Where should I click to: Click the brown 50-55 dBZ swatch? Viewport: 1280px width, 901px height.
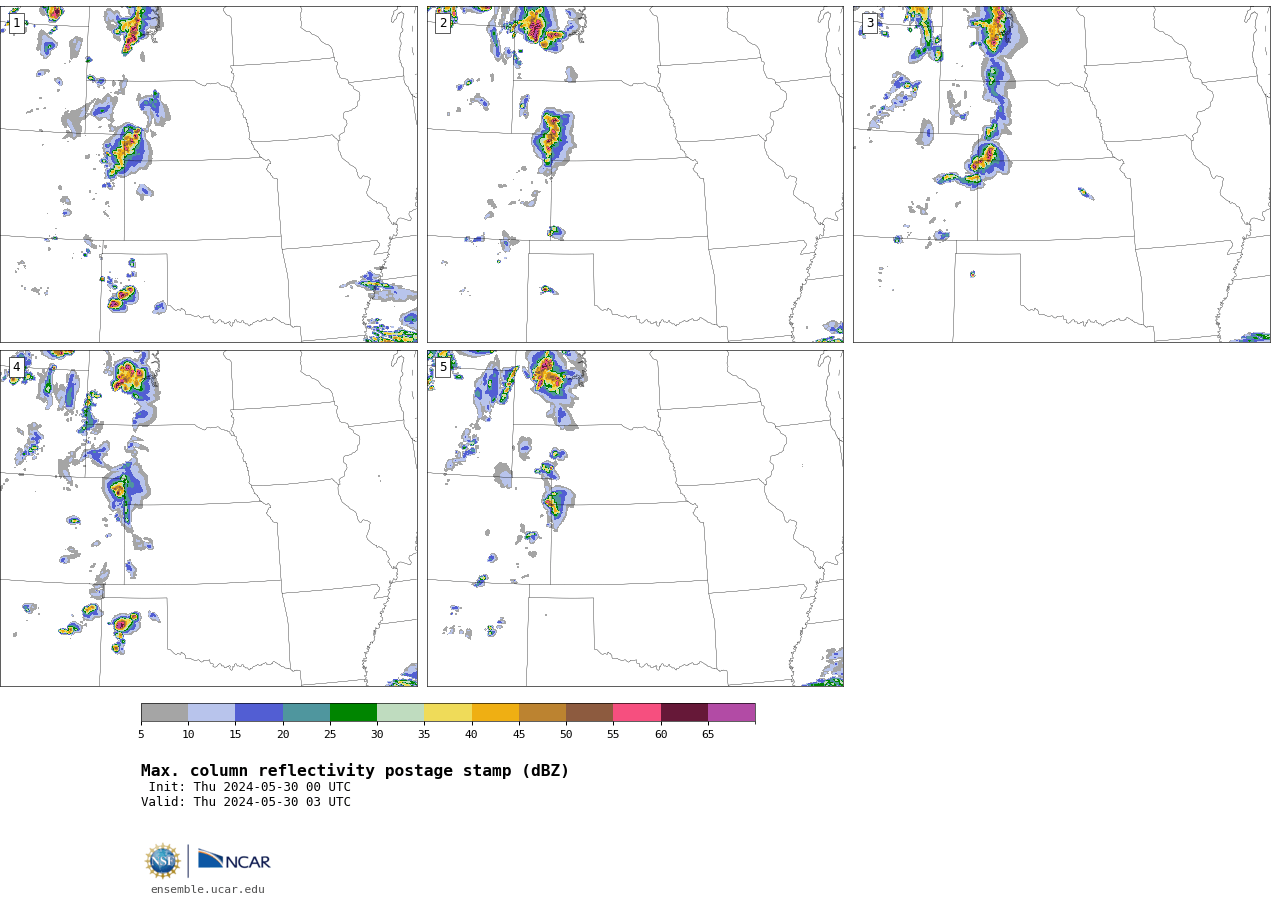[x=590, y=713]
